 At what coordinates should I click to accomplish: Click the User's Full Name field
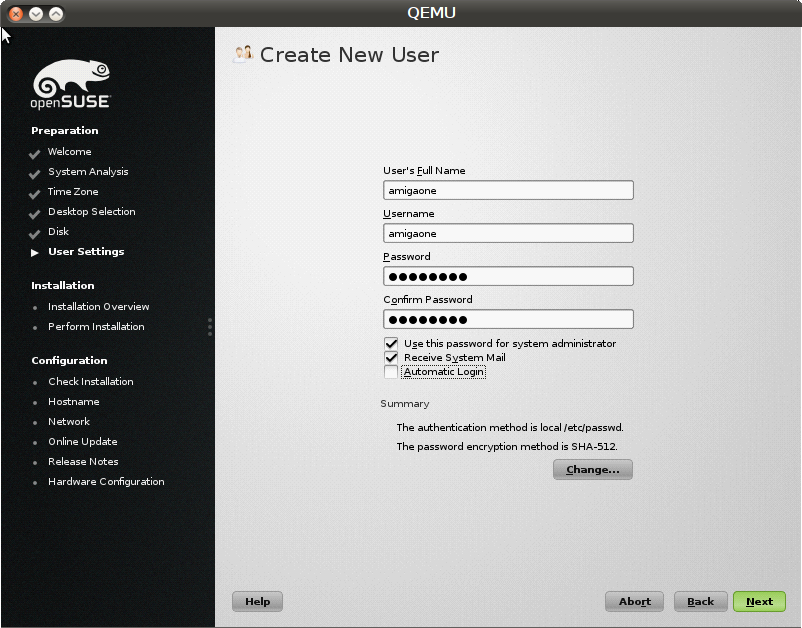[x=508, y=190]
